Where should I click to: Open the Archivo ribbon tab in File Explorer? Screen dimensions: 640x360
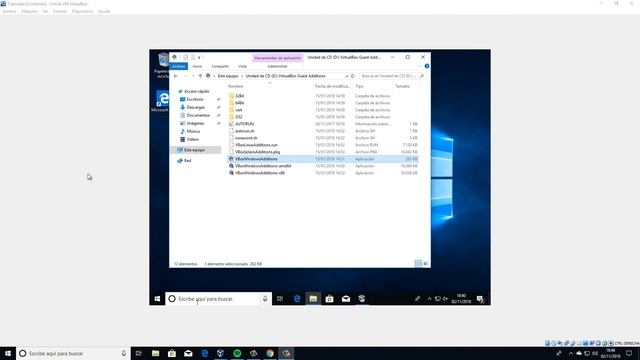(179, 66)
